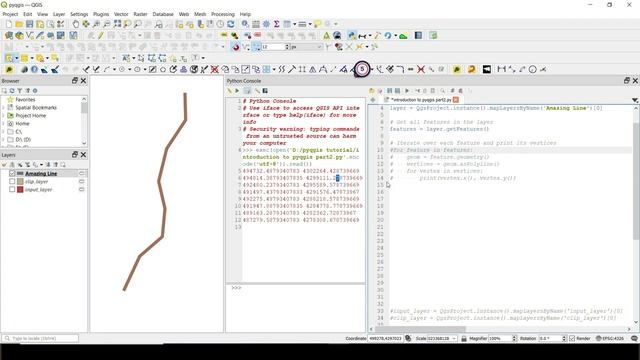Screen dimensions: 640x360
Task: Click the Filter Browser funnel icon
Action: coord(20,91)
